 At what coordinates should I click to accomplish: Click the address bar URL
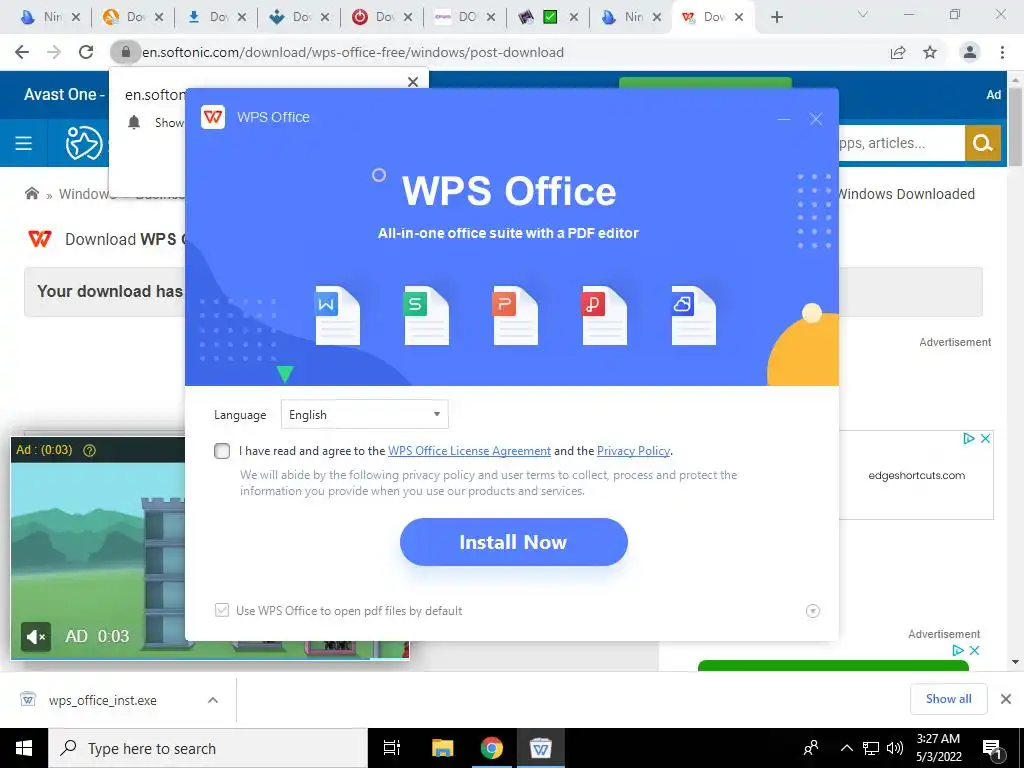(353, 52)
